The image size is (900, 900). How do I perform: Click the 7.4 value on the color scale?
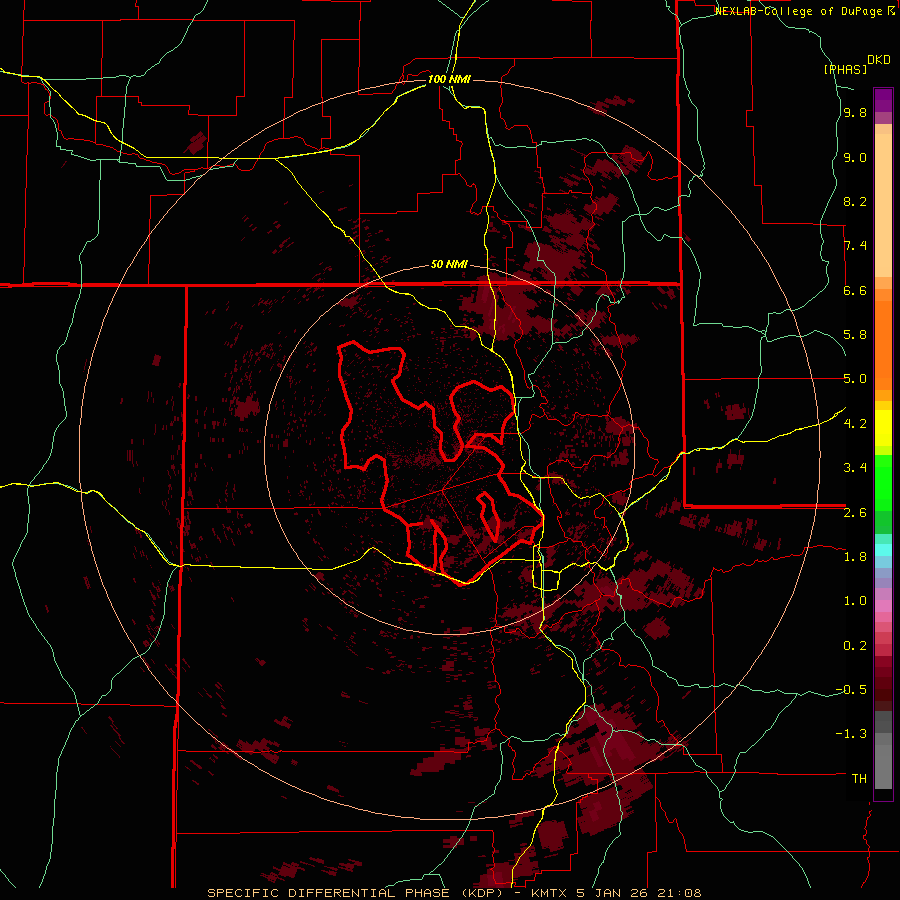click(855, 246)
